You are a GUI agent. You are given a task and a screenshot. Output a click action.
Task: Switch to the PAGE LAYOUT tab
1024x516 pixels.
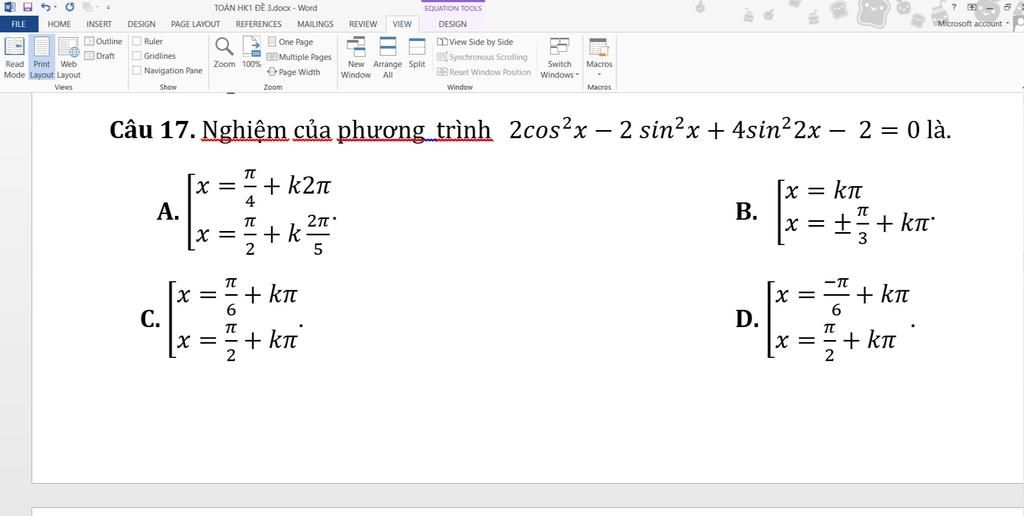click(195, 24)
